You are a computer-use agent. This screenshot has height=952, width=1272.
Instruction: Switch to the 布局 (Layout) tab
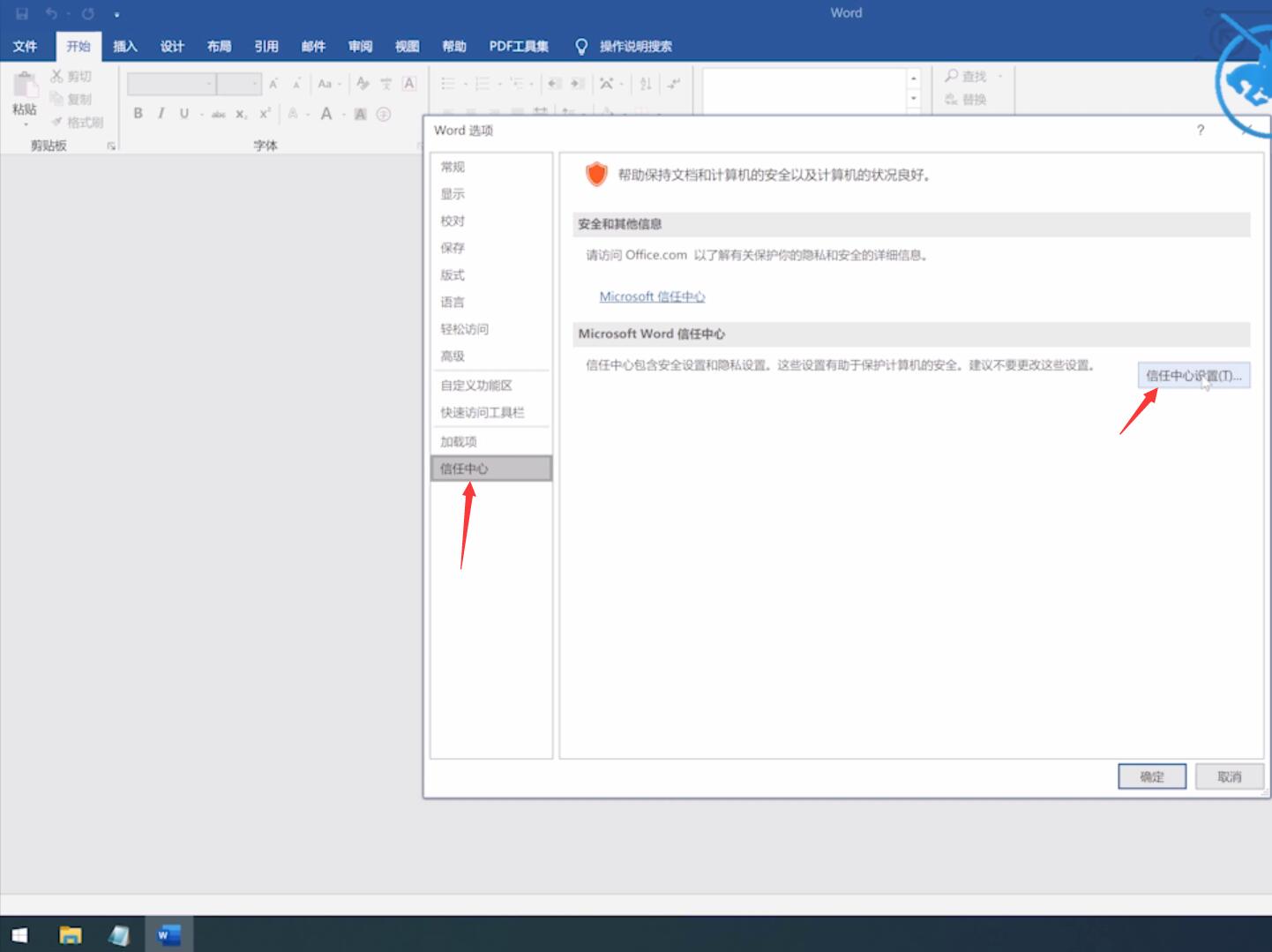click(x=219, y=46)
